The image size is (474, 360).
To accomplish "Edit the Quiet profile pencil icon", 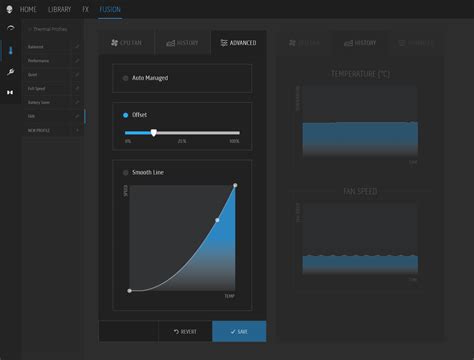I will [77, 75].
